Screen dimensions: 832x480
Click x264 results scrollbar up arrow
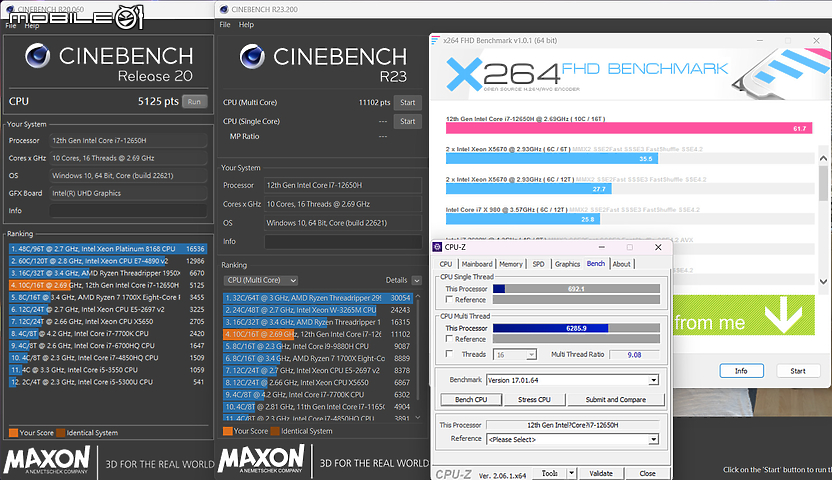824,158
